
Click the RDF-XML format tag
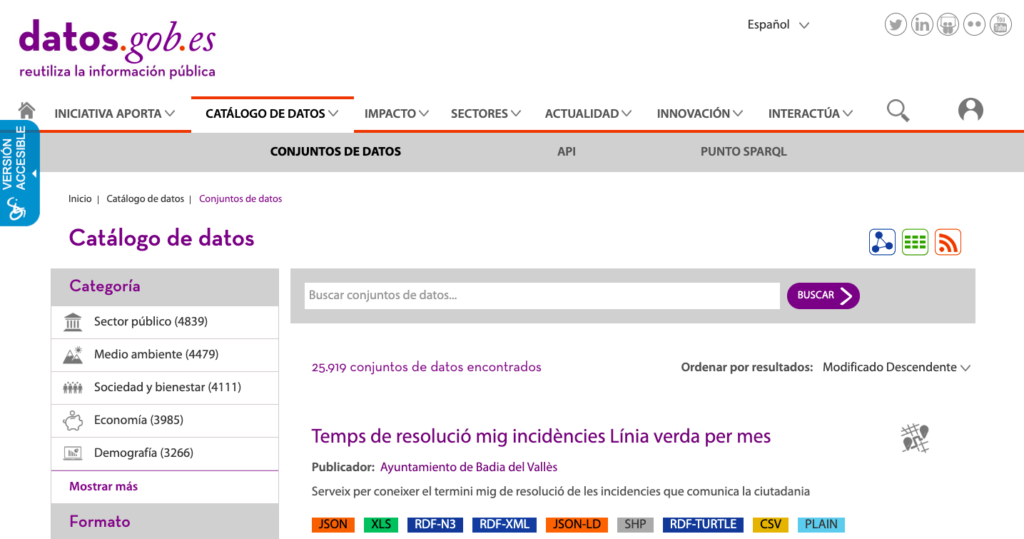click(504, 524)
